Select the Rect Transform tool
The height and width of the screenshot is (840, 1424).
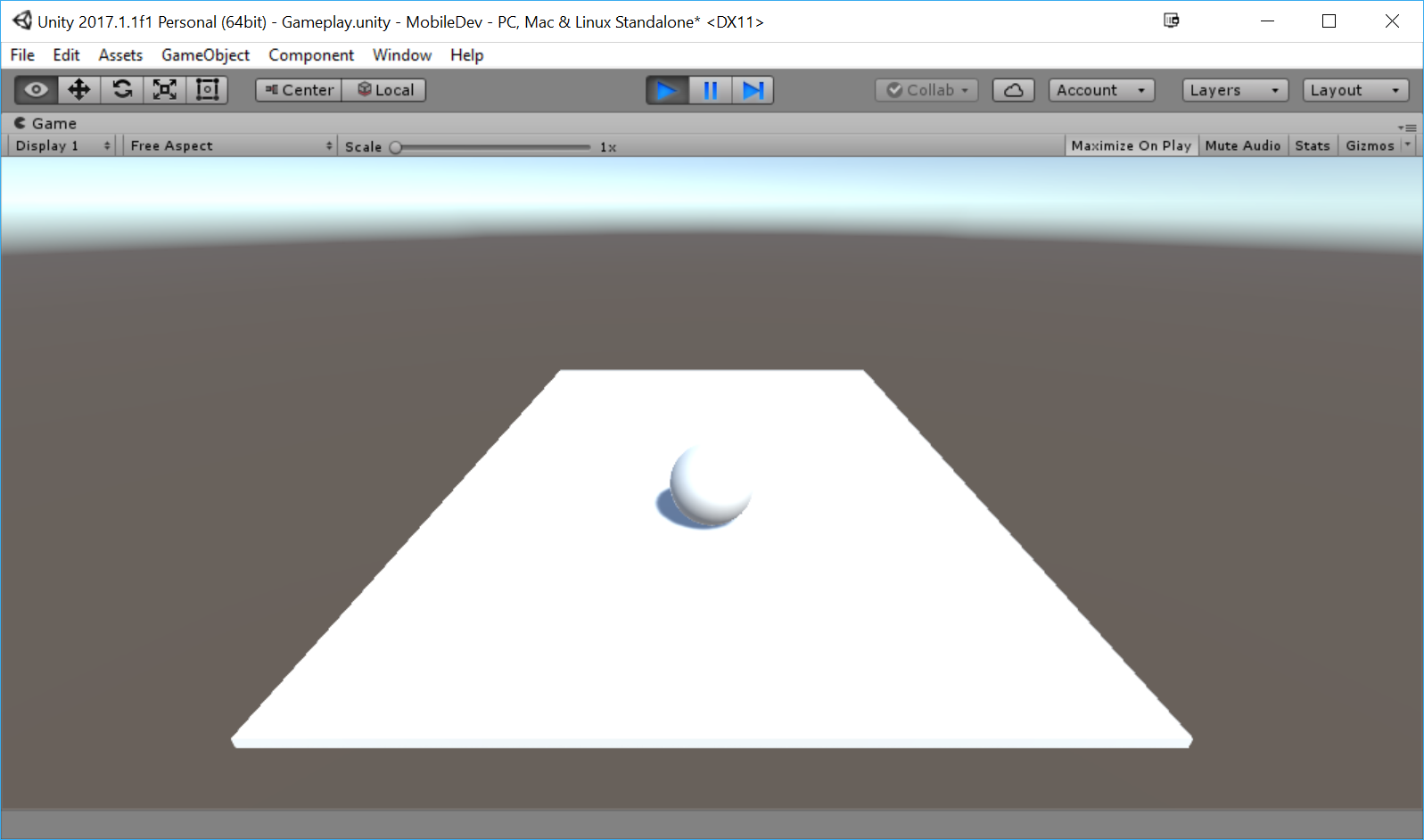[x=207, y=90]
